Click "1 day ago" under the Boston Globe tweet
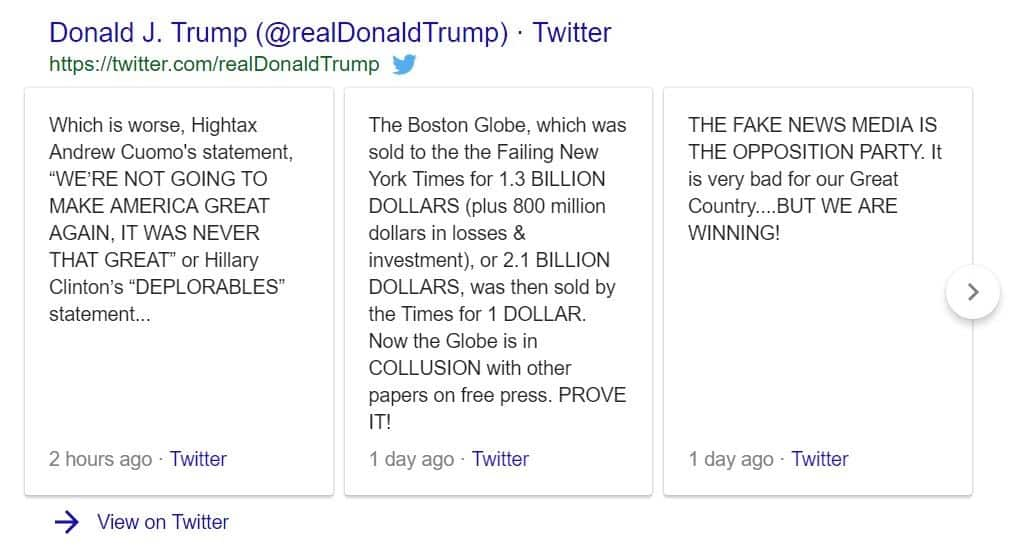This screenshot has width=1019, height=556. pyautogui.click(x=411, y=459)
